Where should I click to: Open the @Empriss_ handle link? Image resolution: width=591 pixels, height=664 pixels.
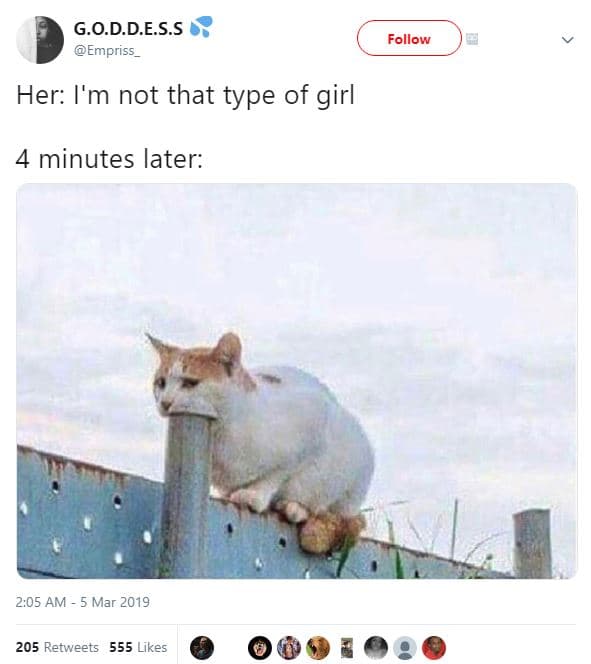(x=107, y=51)
